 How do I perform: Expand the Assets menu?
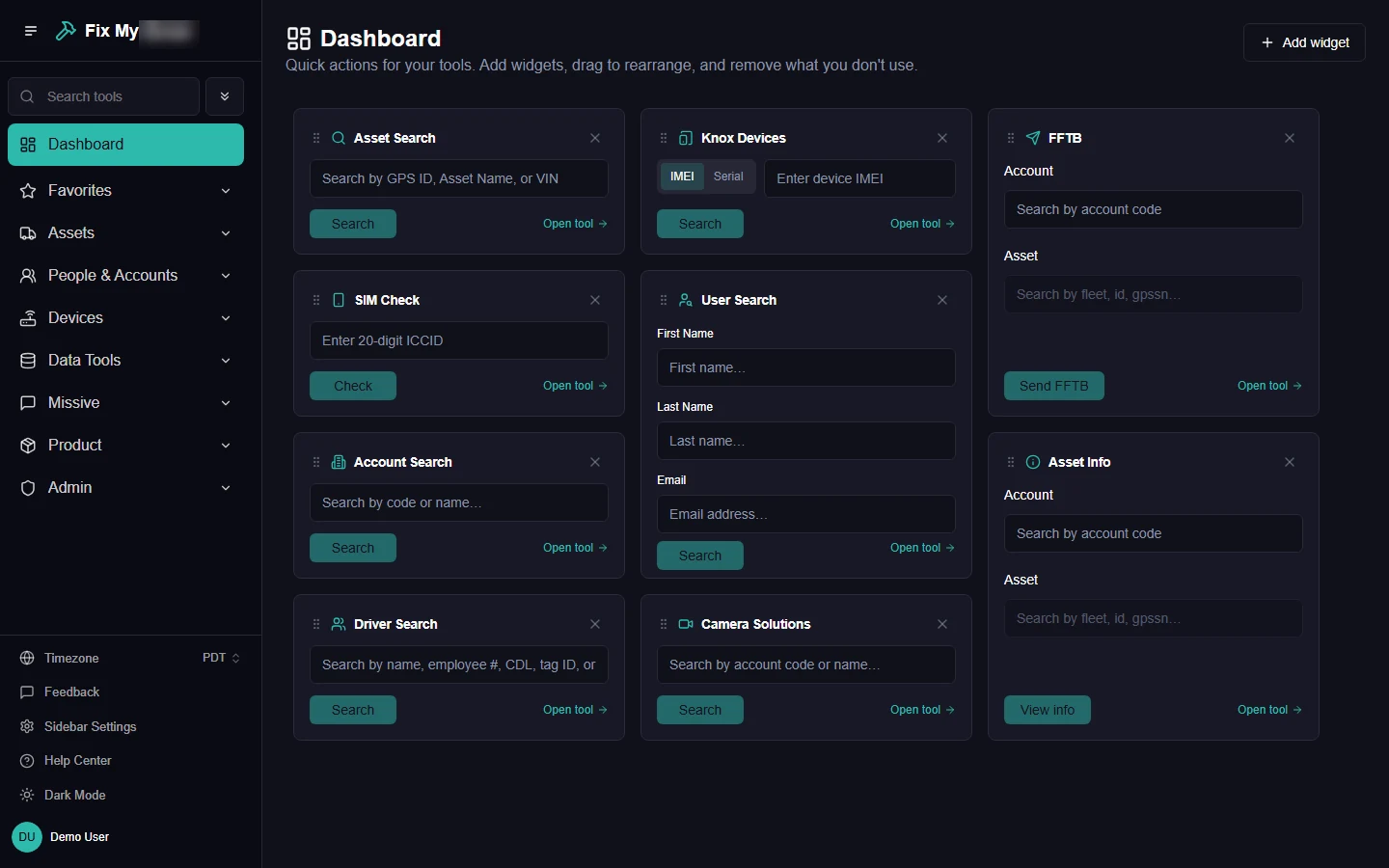(125, 233)
